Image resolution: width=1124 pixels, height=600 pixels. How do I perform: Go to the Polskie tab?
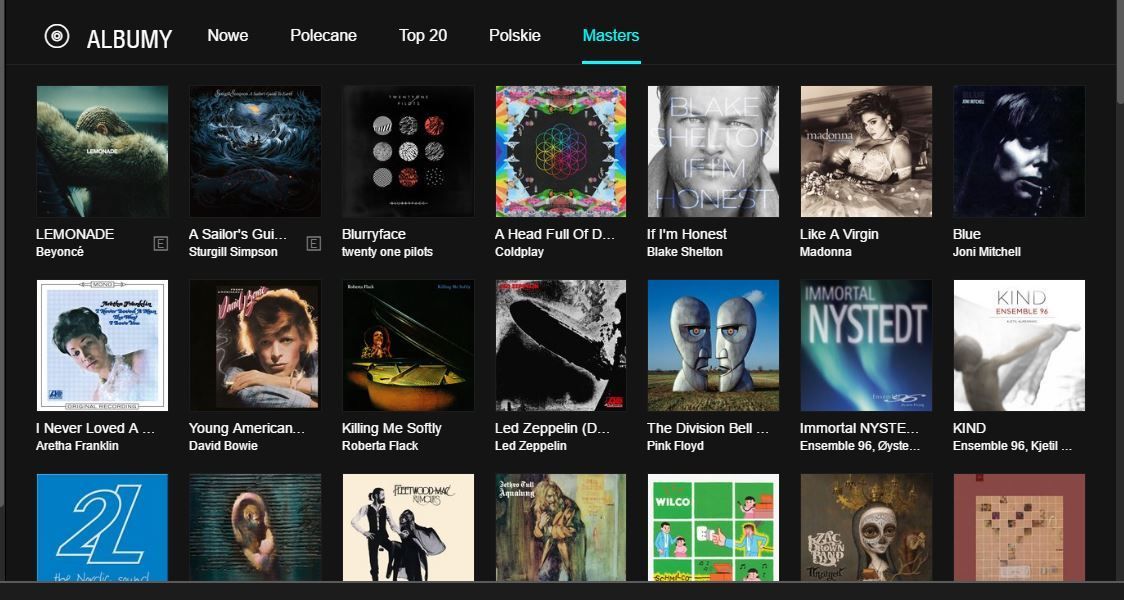tap(515, 35)
